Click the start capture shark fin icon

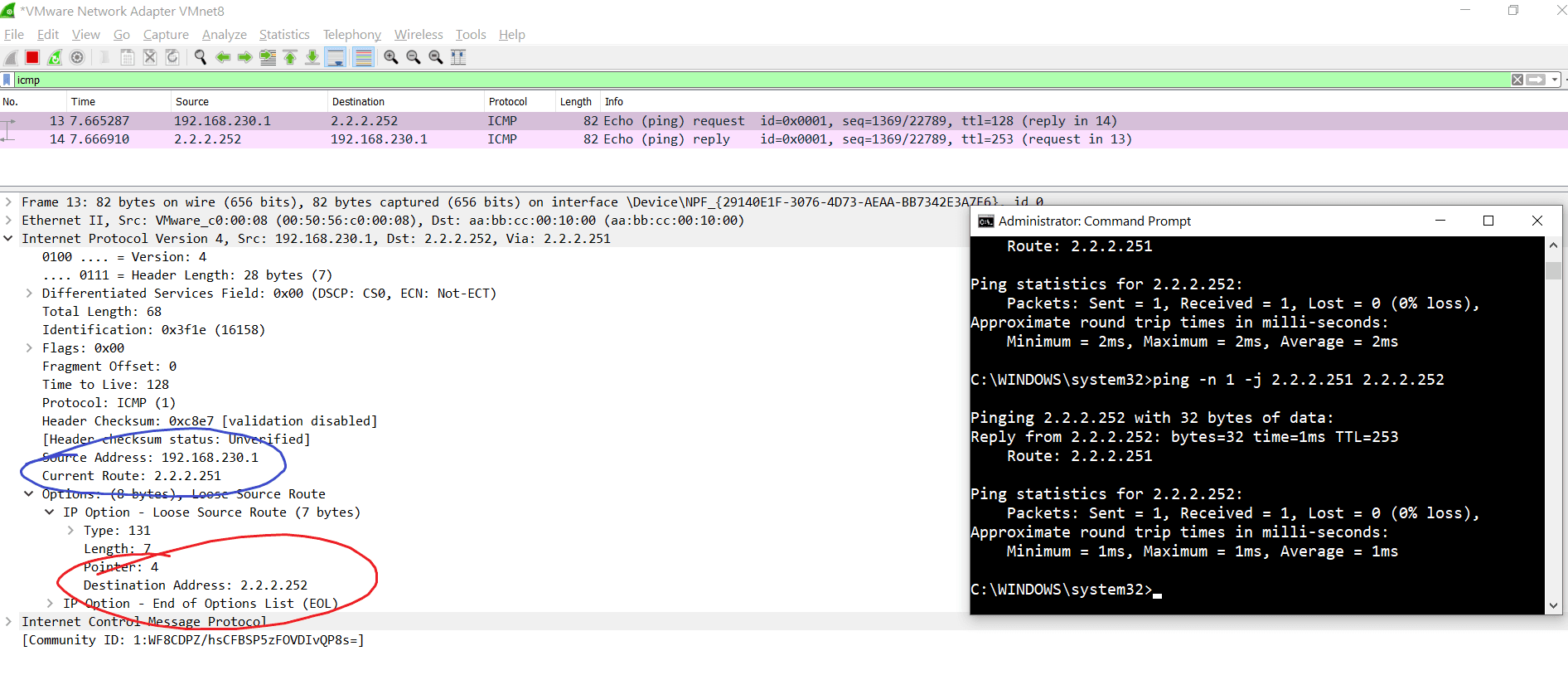click(11, 57)
